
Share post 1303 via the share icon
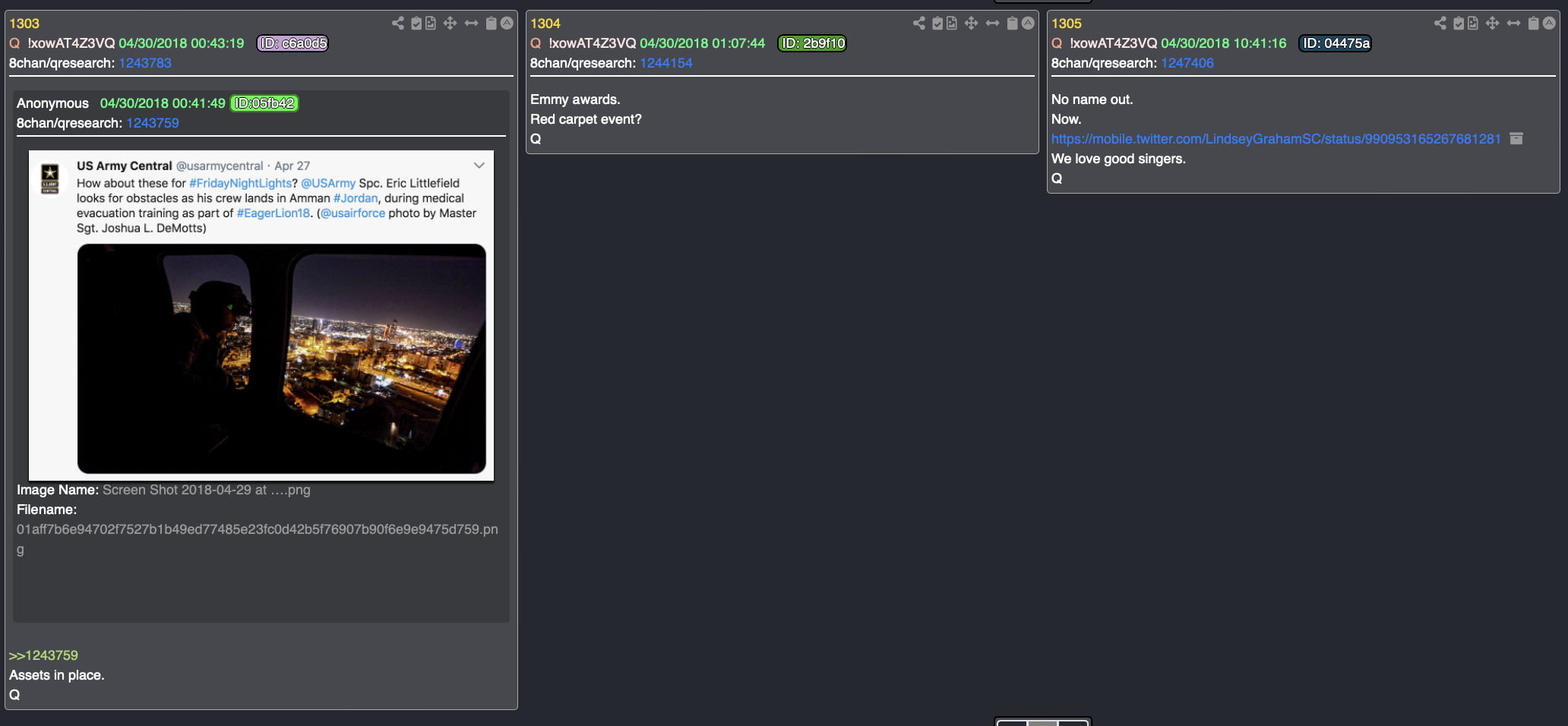[x=397, y=24]
